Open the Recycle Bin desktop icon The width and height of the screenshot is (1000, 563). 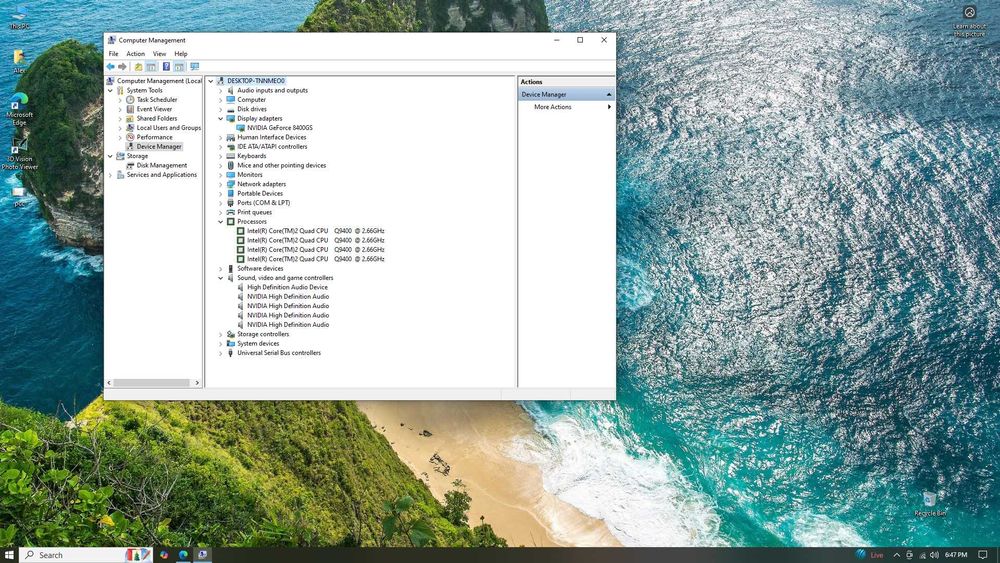coord(930,504)
